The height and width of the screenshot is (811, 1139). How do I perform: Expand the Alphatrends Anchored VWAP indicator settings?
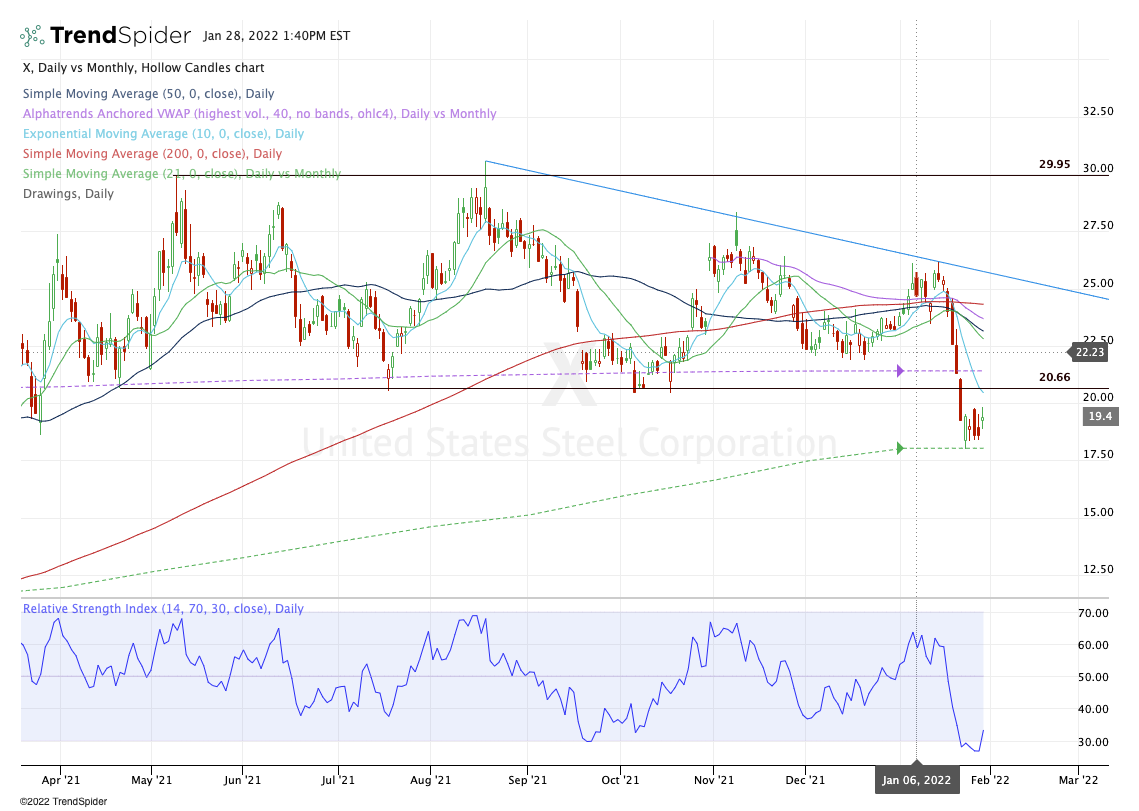point(259,113)
